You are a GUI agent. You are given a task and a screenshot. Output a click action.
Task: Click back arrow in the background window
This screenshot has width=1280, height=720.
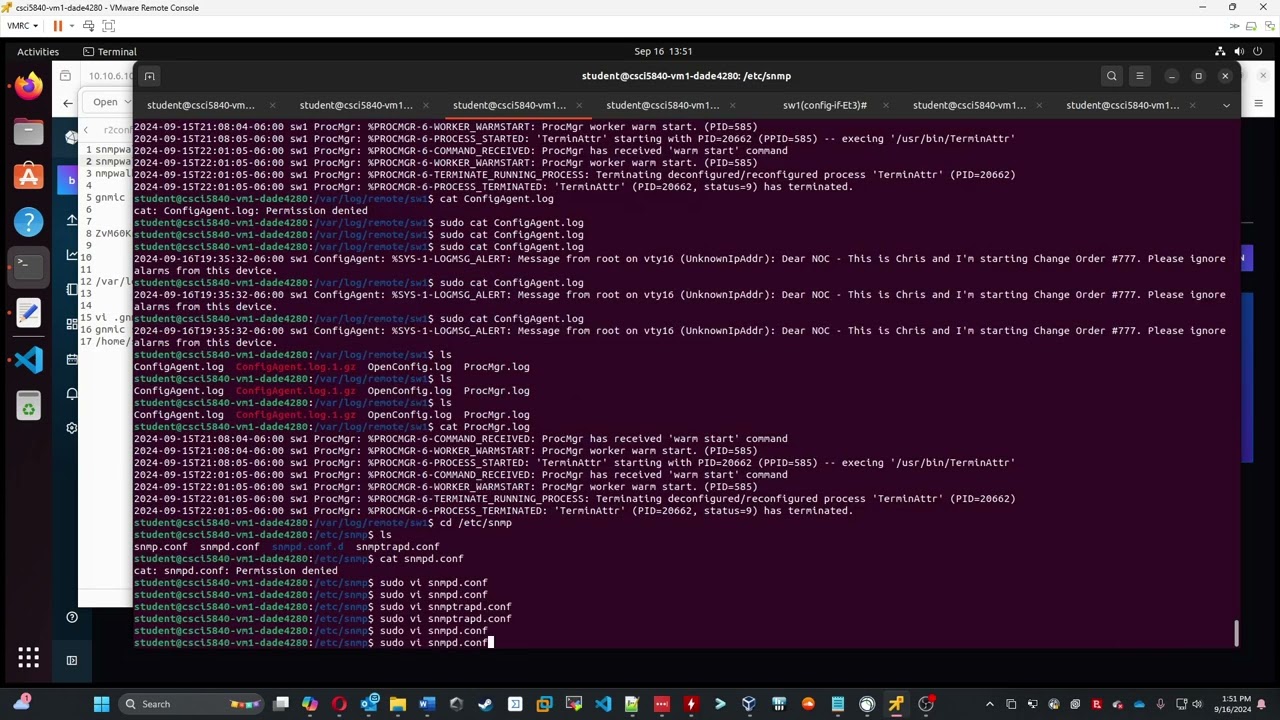pos(68,102)
